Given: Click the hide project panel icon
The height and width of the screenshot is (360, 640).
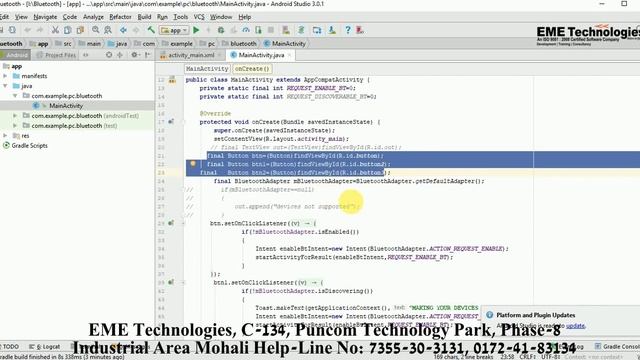Looking at the screenshot, I should coord(147,55).
